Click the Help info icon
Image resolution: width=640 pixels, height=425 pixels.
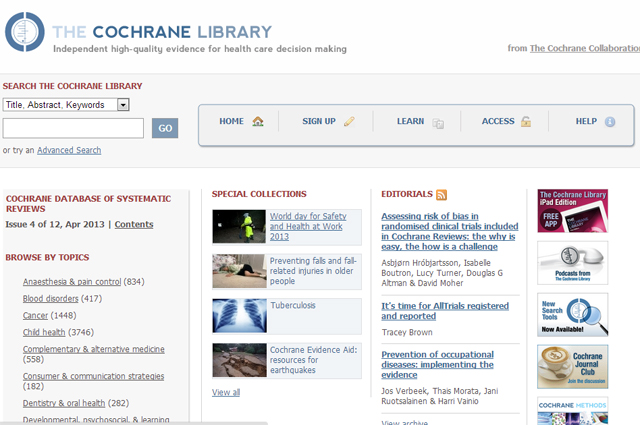610,122
